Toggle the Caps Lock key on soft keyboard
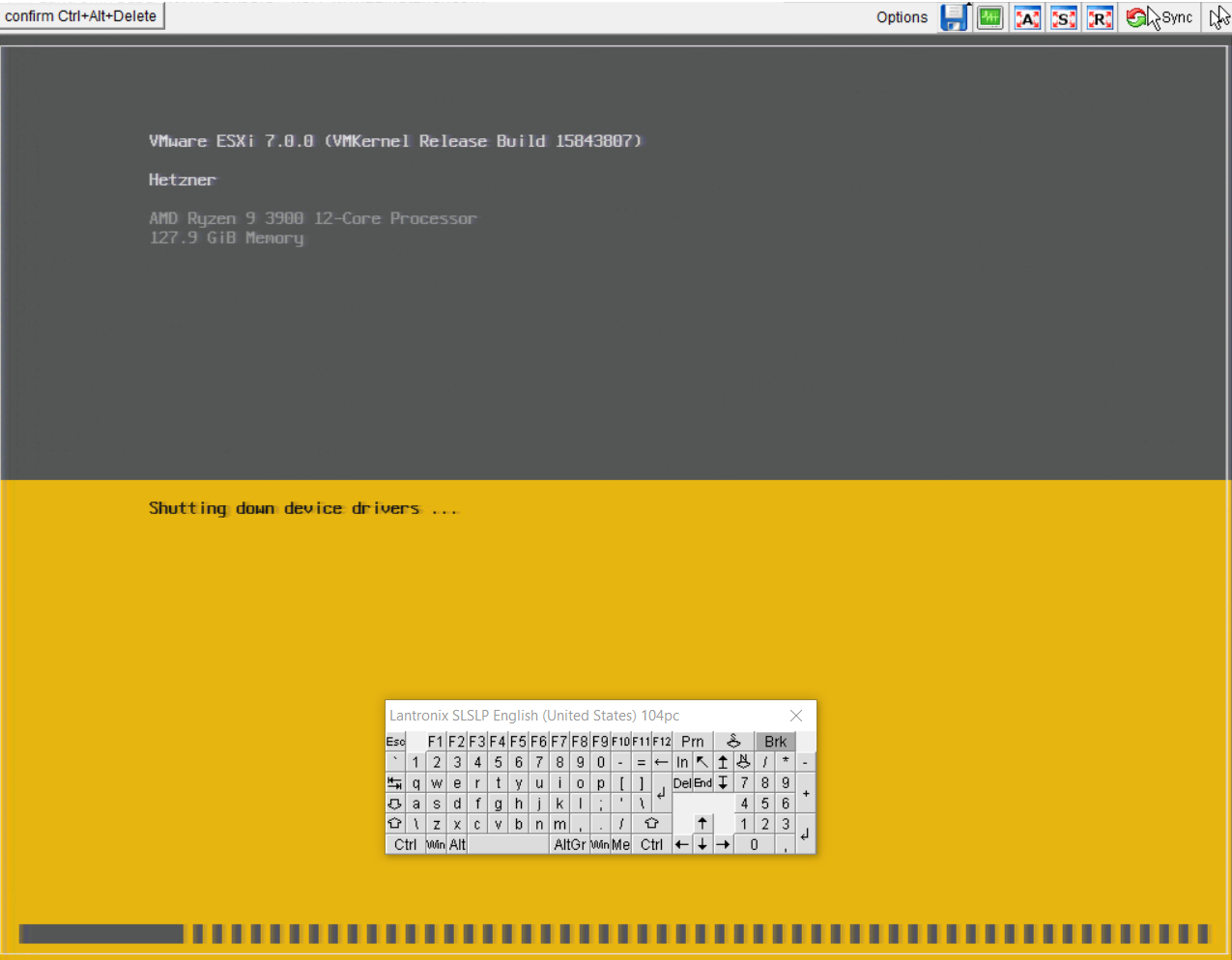 tap(394, 804)
